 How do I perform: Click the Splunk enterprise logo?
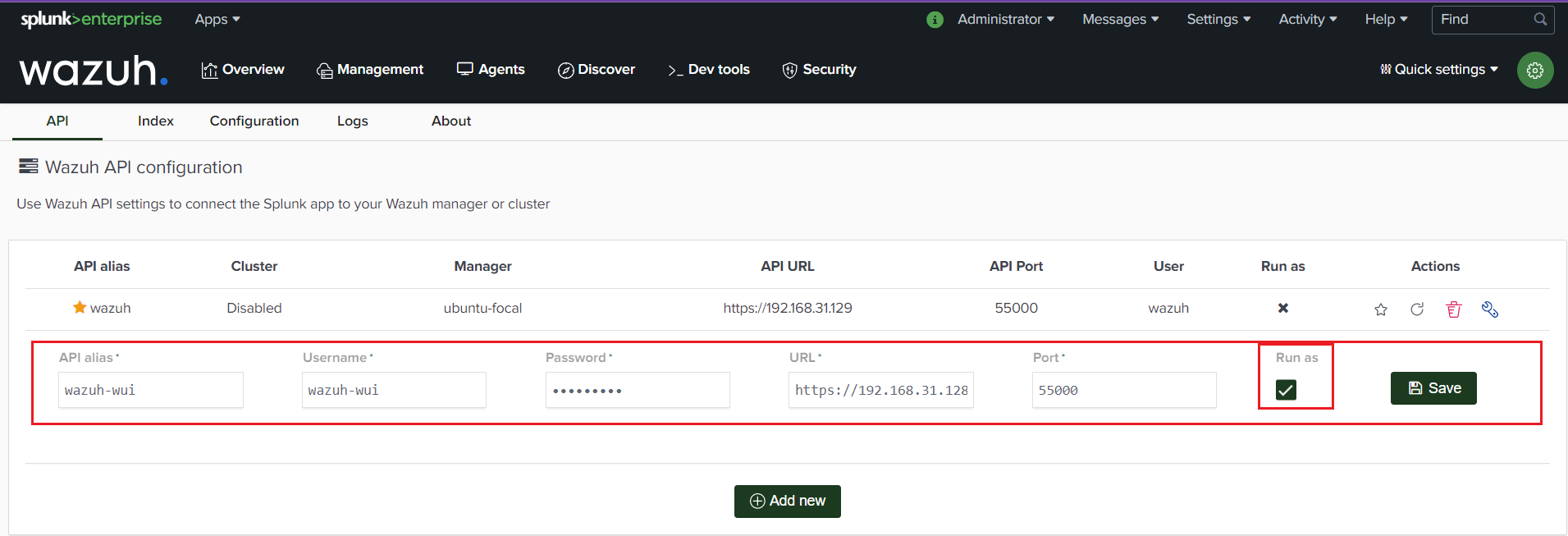coord(91,19)
